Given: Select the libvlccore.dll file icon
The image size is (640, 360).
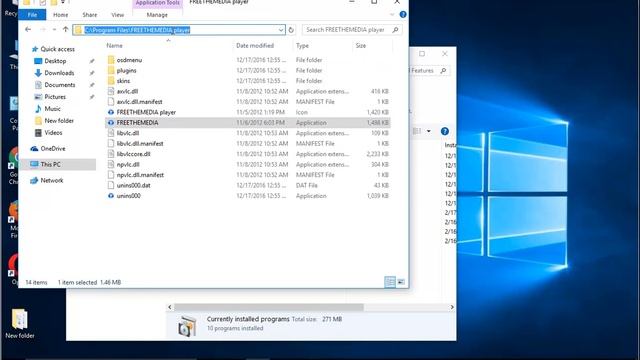Looking at the screenshot, I should pyautogui.click(x=111, y=154).
